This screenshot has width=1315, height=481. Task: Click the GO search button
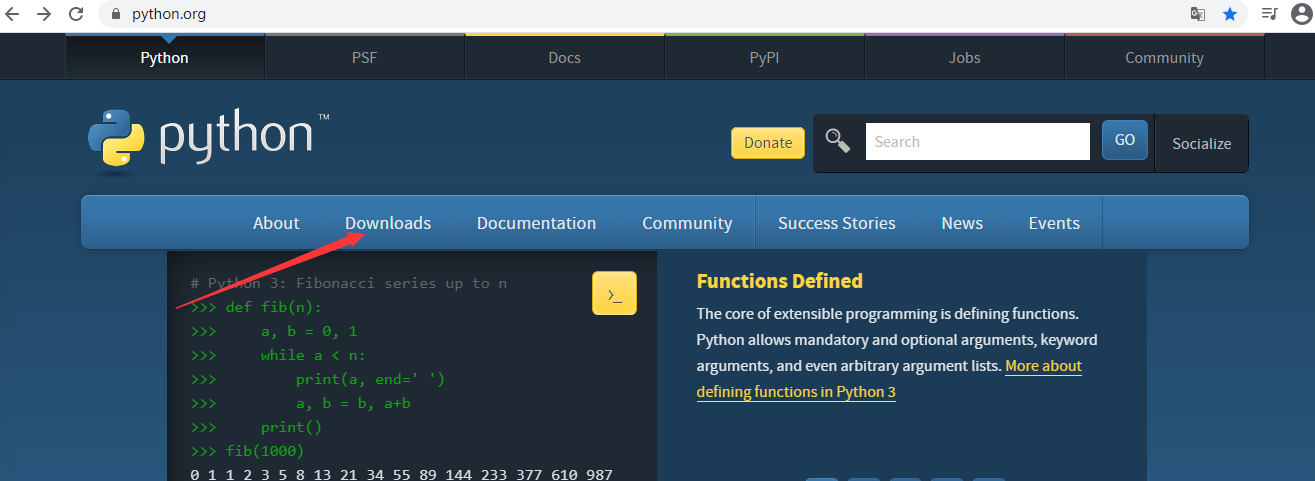click(x=1125, y=140)
